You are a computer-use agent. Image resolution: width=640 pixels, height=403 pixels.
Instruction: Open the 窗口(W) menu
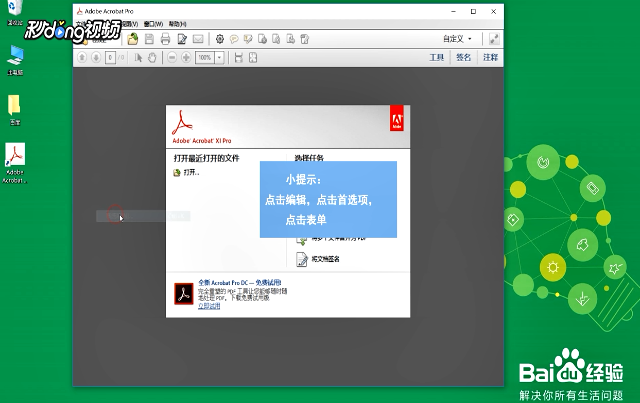tap(153, 24)
